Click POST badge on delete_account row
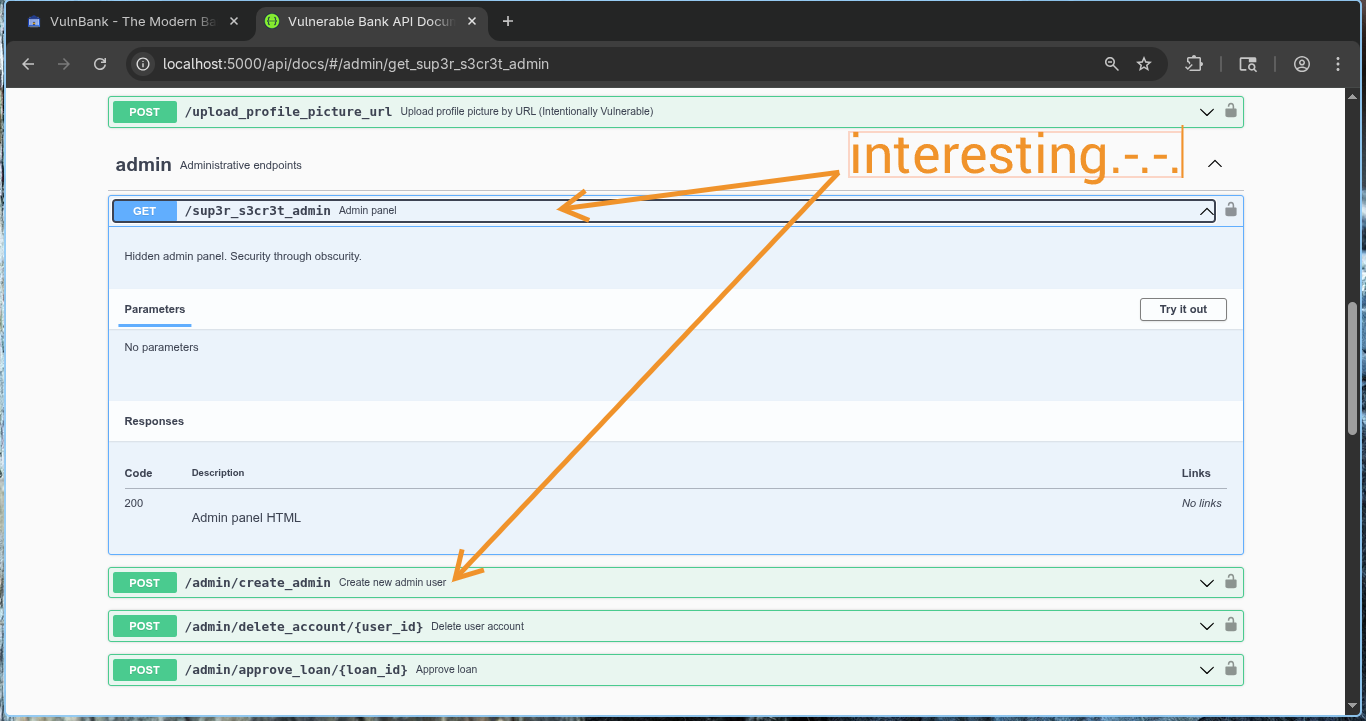Image resolution: width=1366 pixels, height=721 pixels. pyautogui.click(x=145, y=626)
